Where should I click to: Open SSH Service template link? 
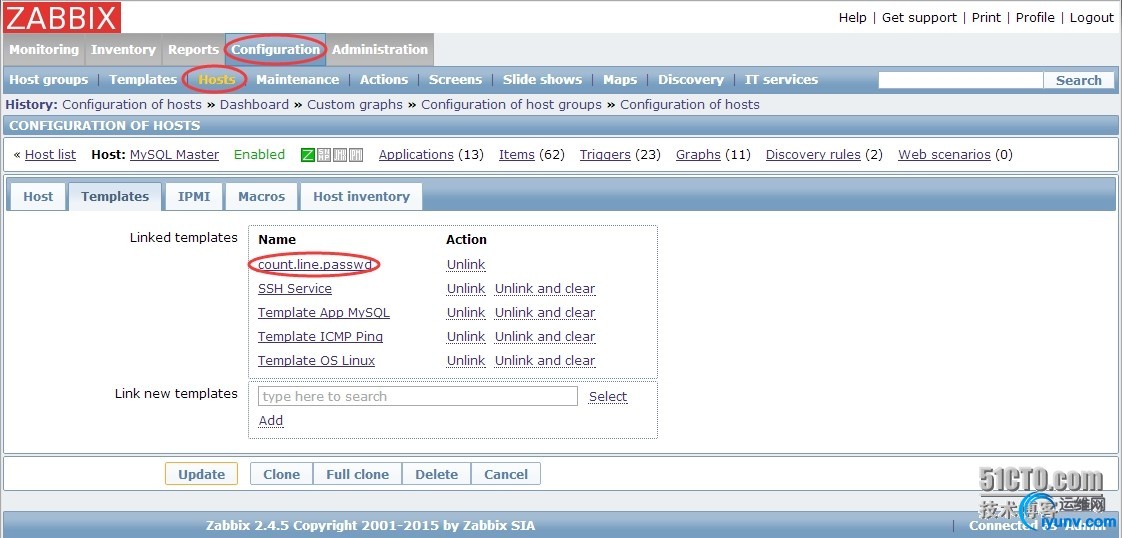(x=295, y=289)
